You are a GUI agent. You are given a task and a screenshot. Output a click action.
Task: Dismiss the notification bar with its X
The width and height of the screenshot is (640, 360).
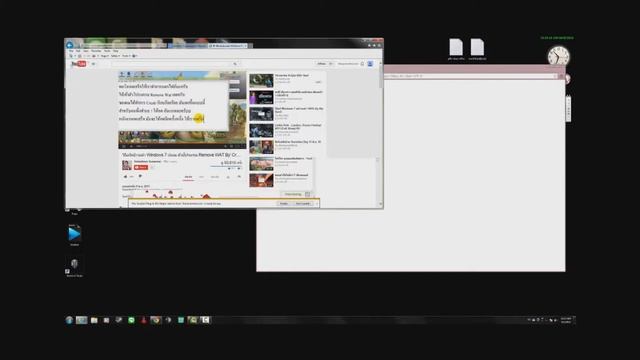coord(317,203)
